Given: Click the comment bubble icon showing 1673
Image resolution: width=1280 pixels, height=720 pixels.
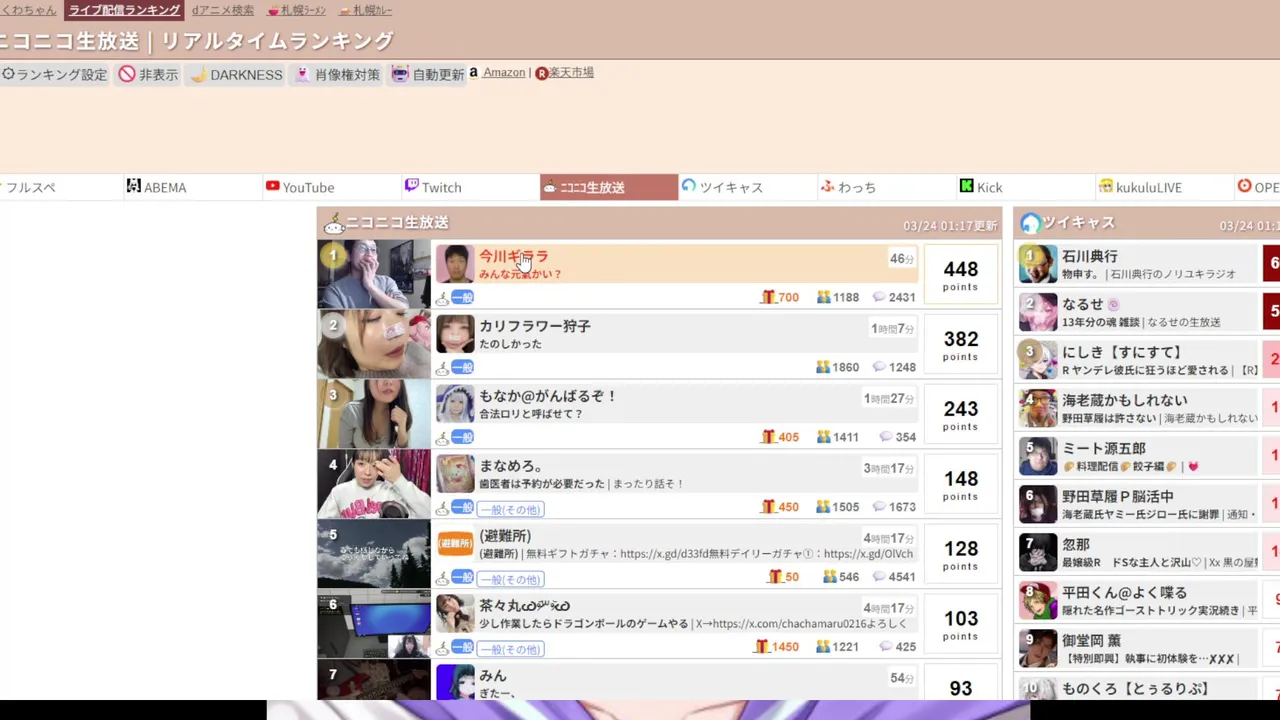Looking at the screenshot, I should click(x=879, y=507).
